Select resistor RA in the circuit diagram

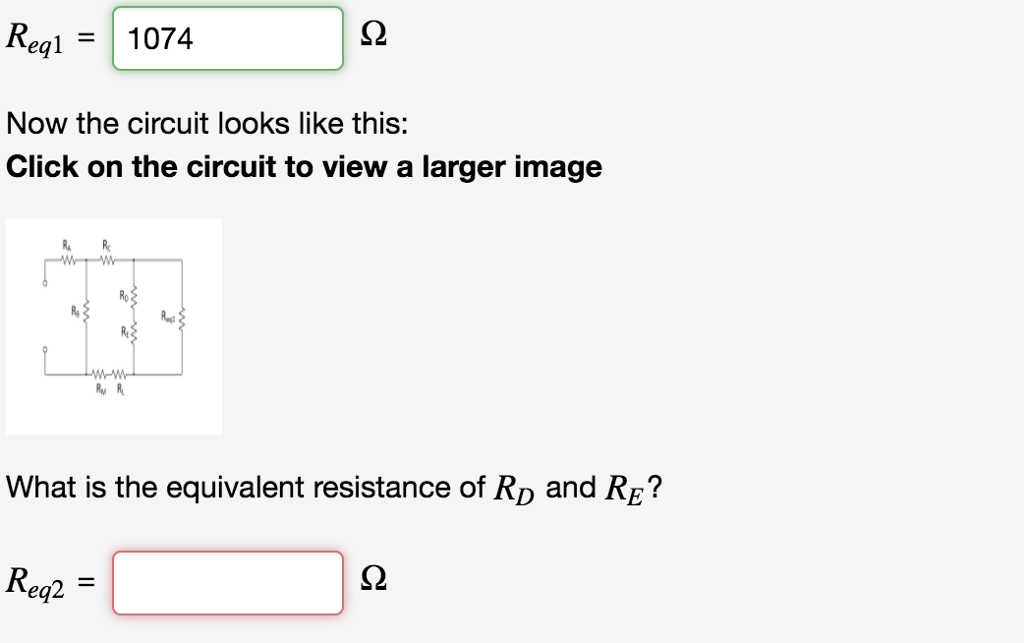68,259
